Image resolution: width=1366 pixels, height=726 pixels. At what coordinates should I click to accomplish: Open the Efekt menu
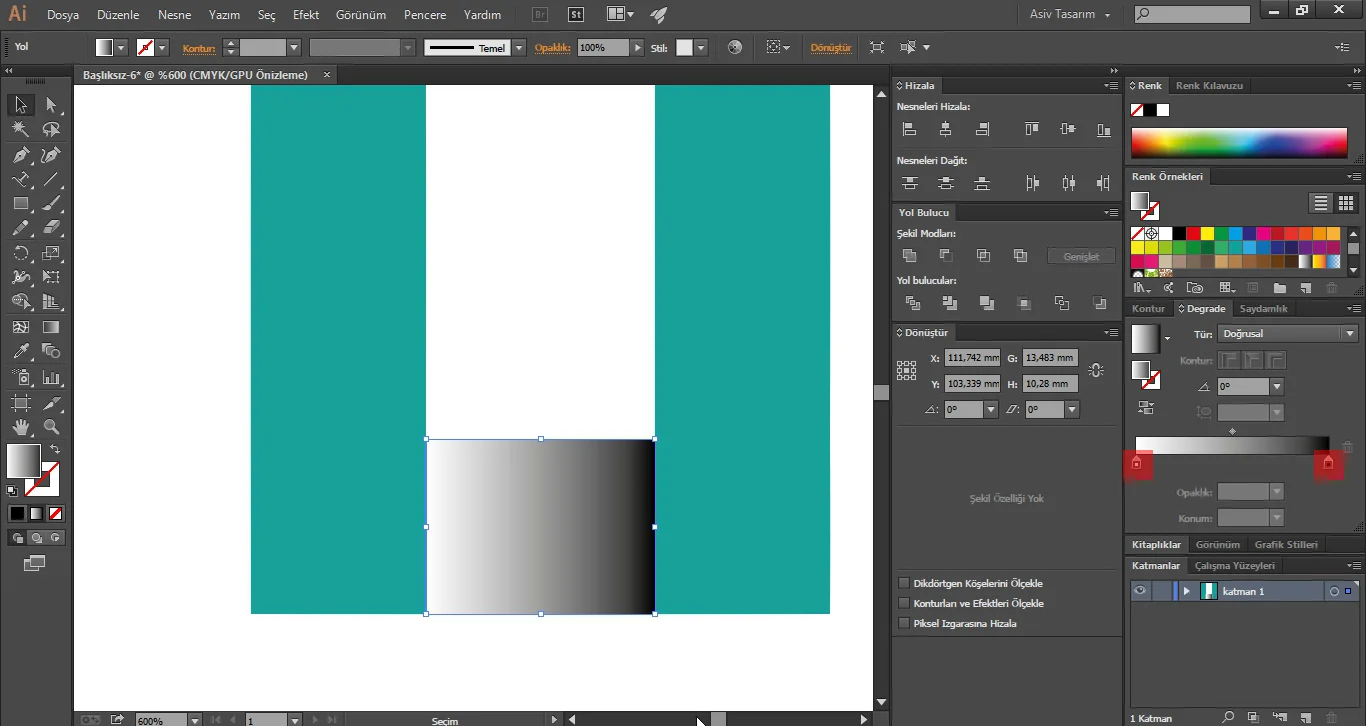point(306,15)
